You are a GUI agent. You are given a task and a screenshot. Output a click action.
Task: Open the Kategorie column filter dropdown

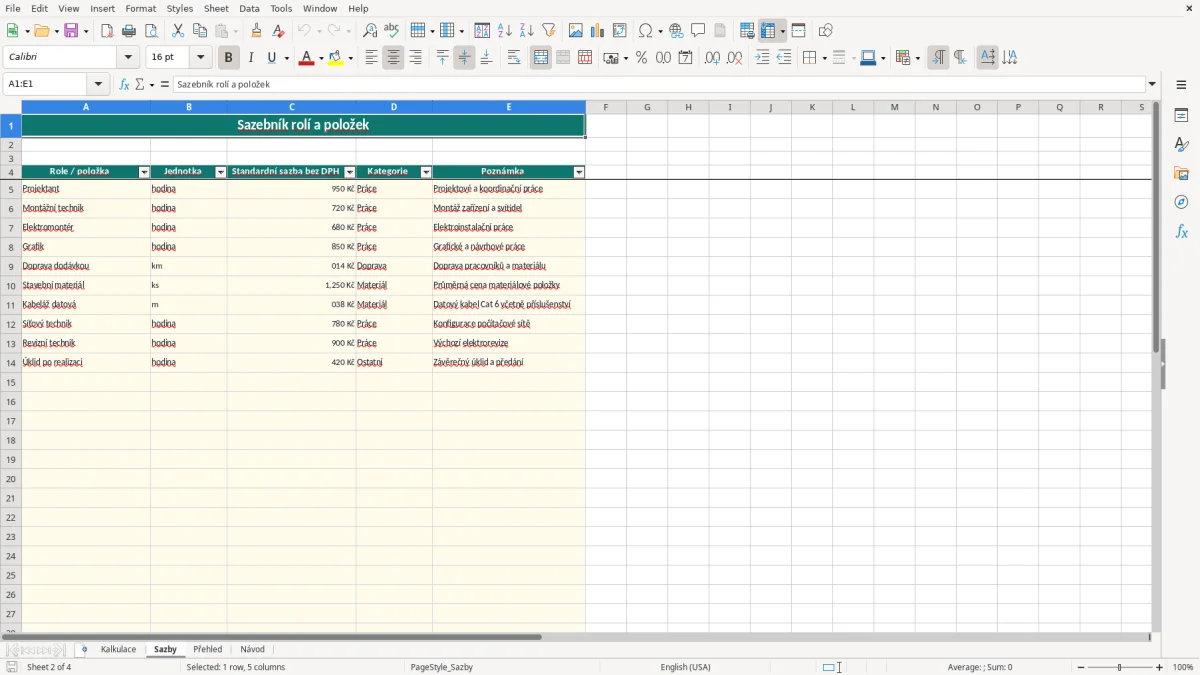[x=426, y=172]
